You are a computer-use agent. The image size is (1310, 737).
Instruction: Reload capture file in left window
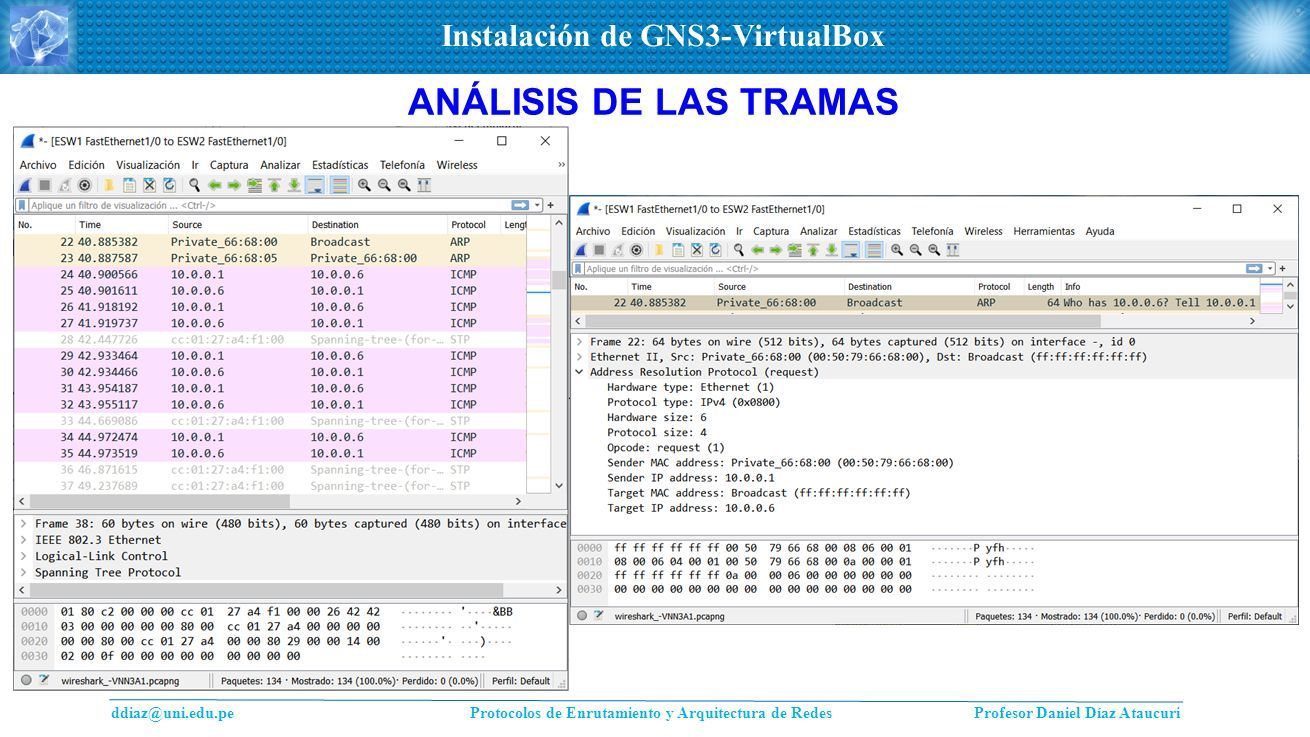[169, 185]
